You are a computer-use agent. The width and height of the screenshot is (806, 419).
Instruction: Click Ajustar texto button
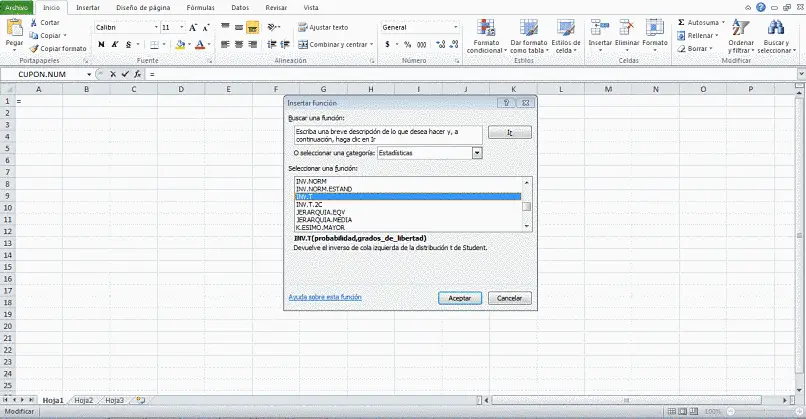(323, 27)
